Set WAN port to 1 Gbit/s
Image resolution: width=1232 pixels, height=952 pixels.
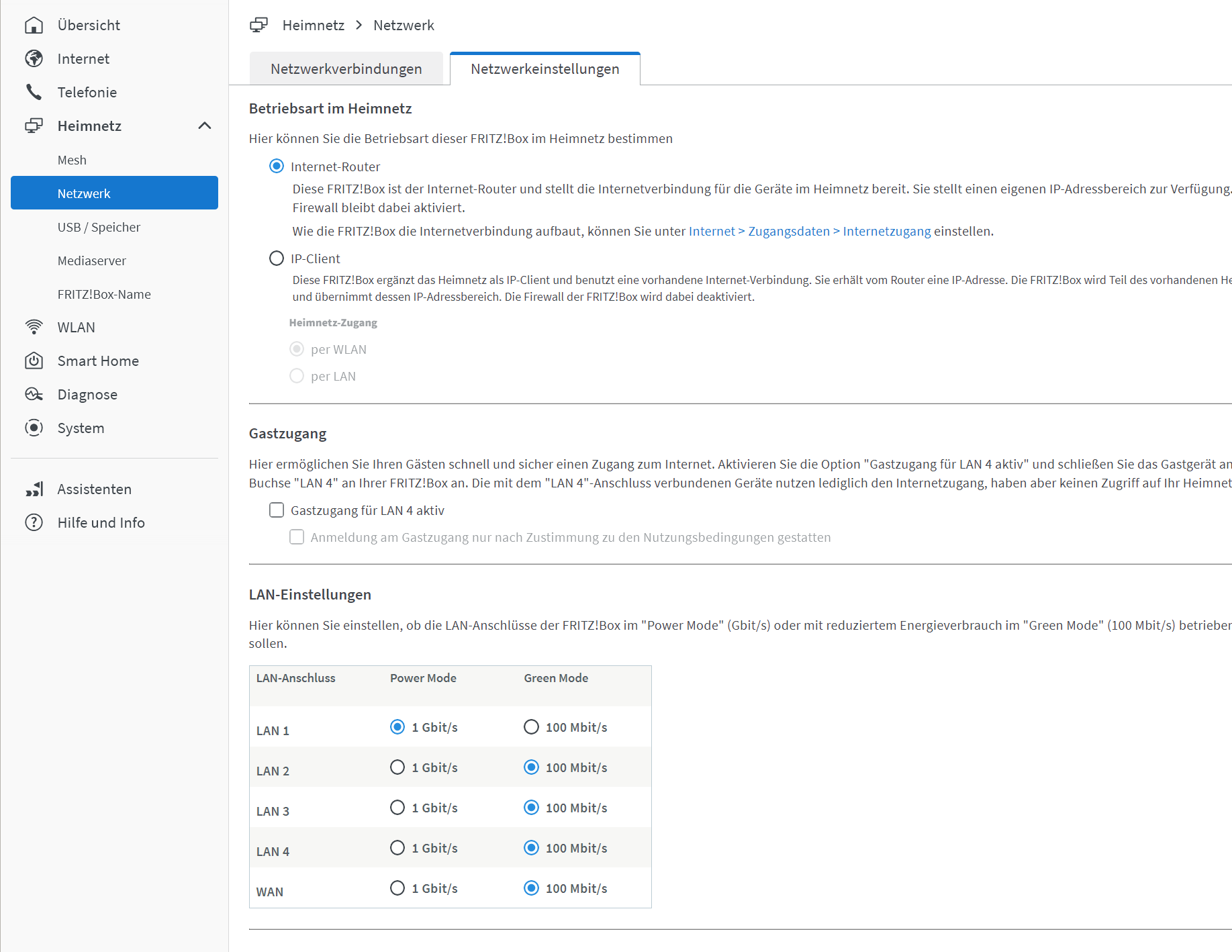(x=397, y=888)
